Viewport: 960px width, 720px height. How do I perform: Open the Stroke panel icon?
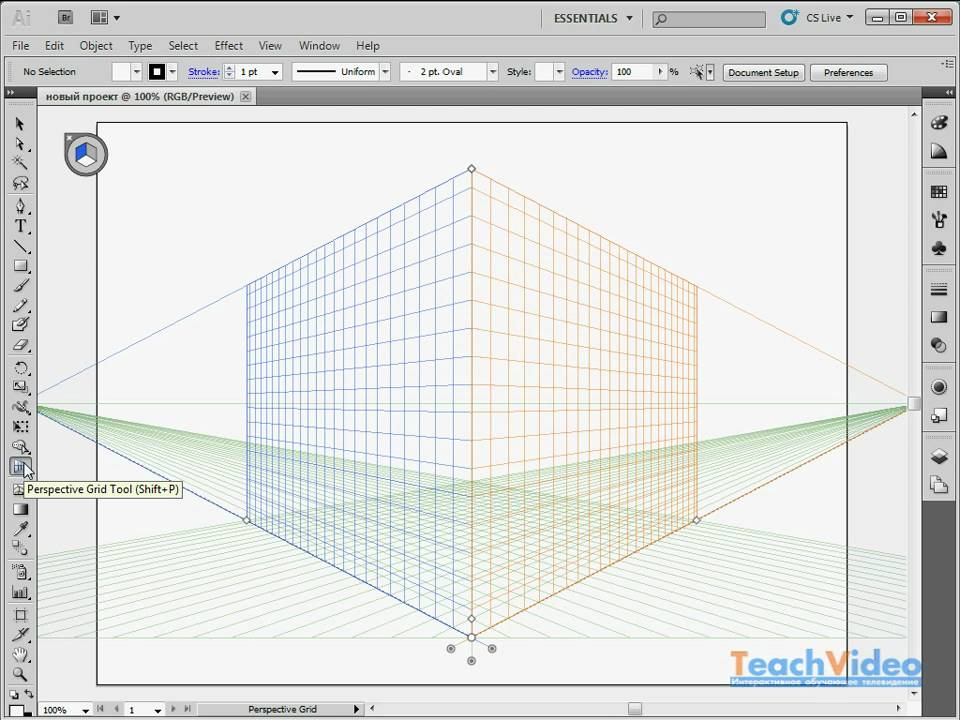pos(939,289)
